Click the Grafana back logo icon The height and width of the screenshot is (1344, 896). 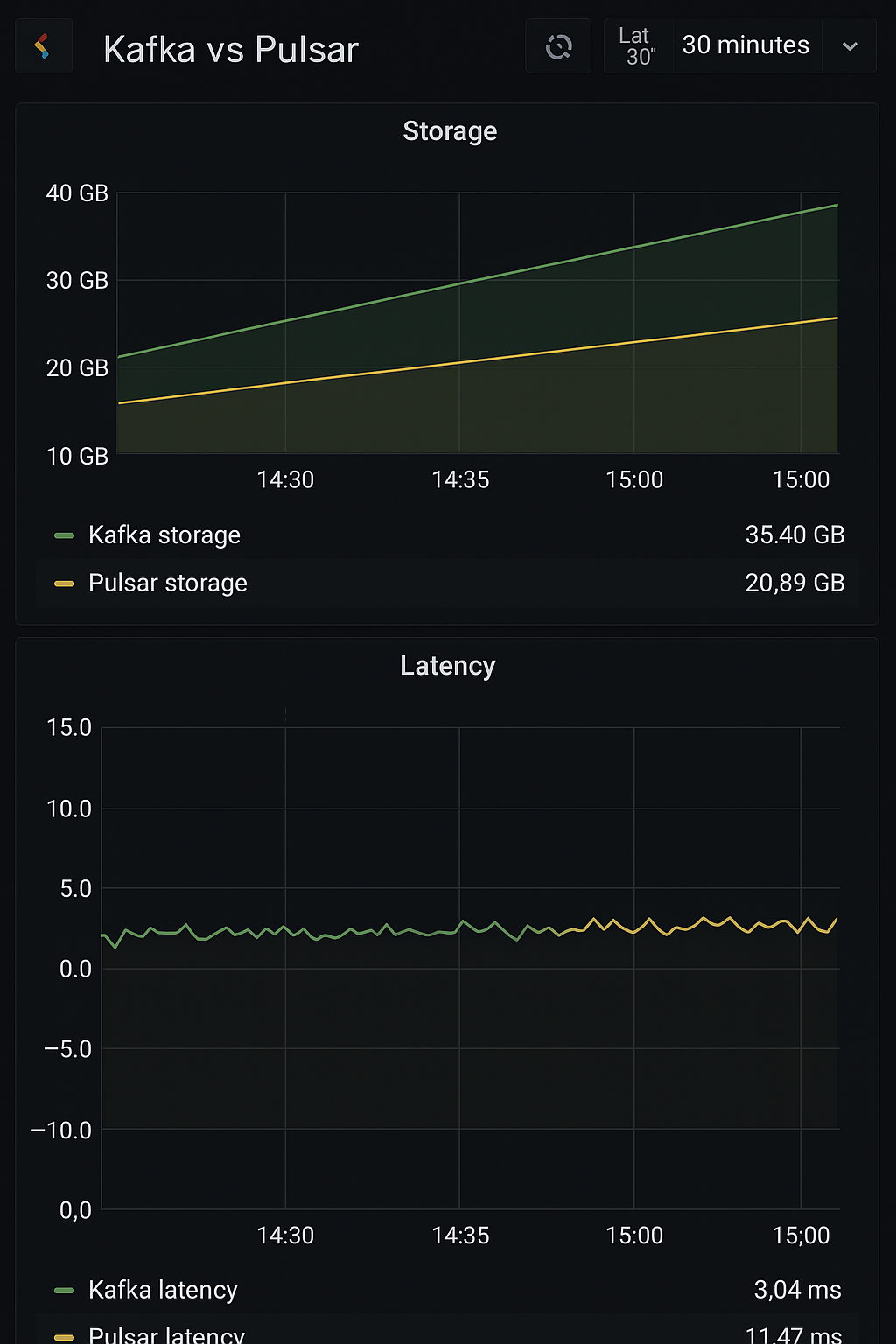click(43, 46)
